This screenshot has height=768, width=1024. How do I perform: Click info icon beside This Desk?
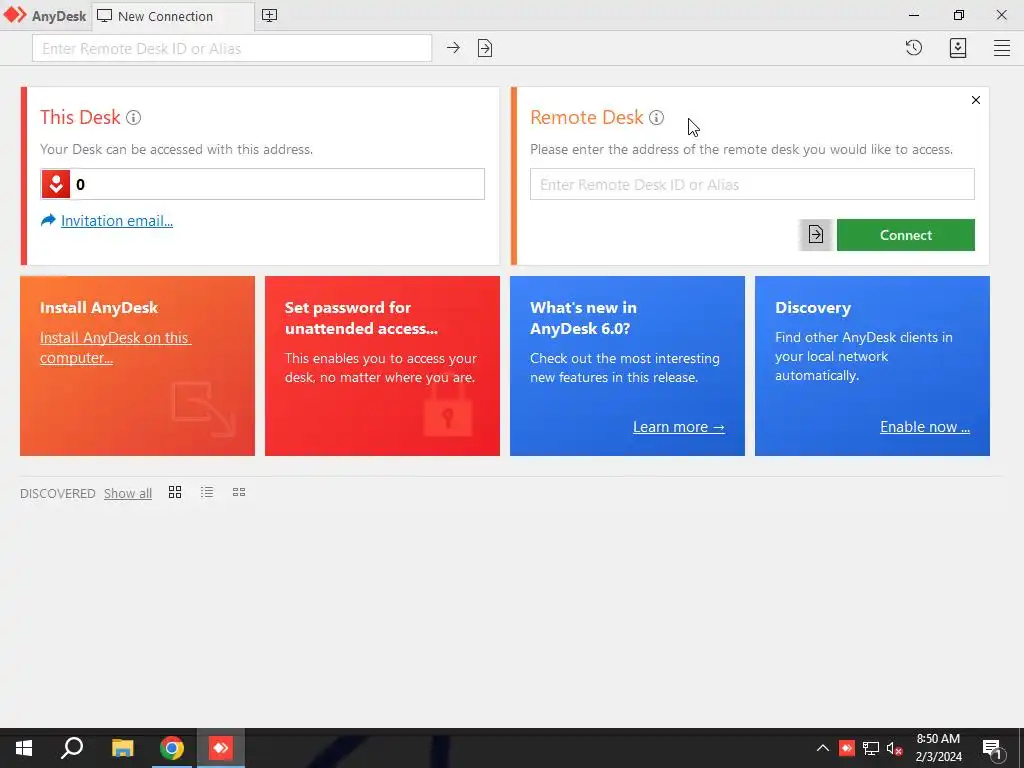point(133,118)
